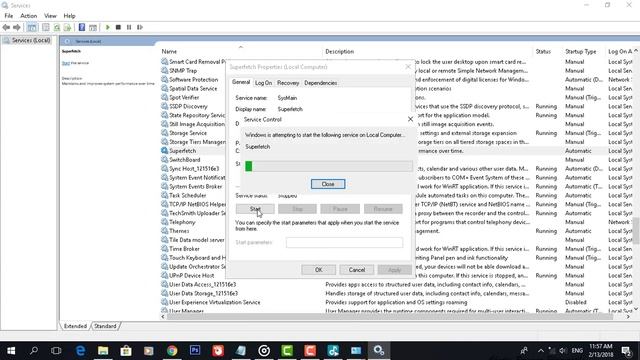Switch to the Standard view tab
The height and width of the screenshot is (360, 640).
pos(105,326)
